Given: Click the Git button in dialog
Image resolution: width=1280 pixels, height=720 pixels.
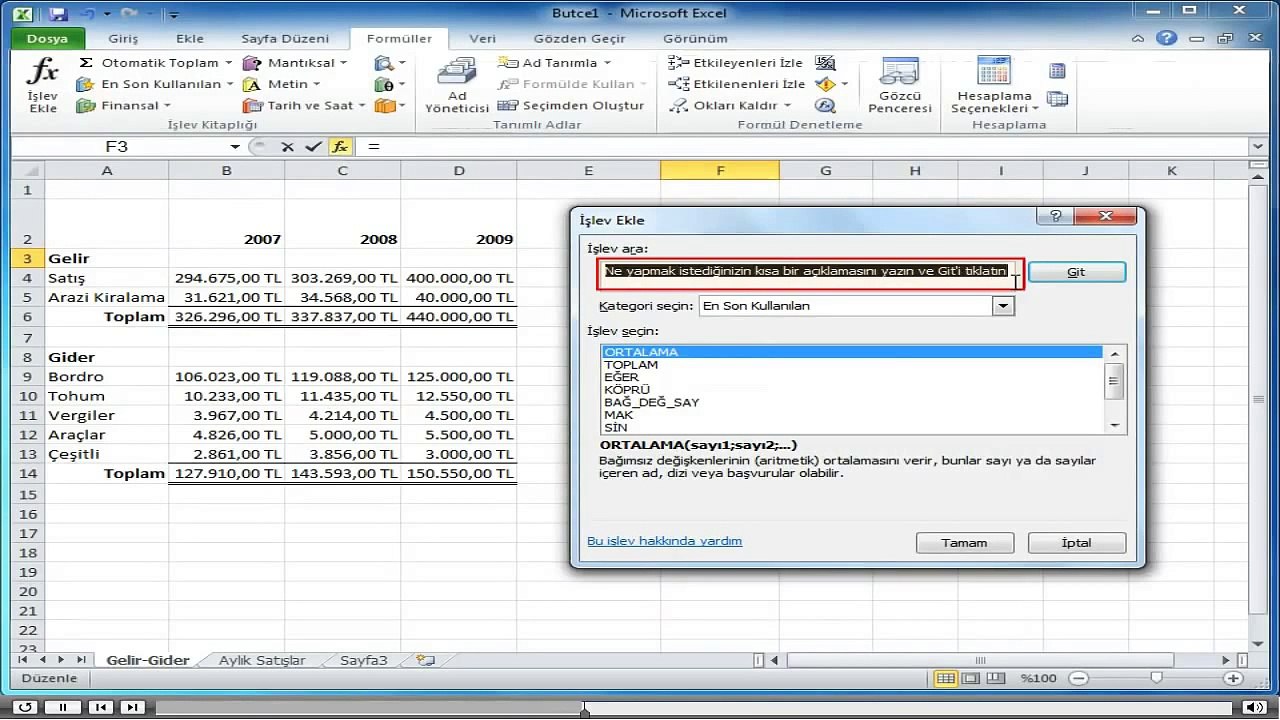Looking at the screenshot, I should pos(1076,272).
